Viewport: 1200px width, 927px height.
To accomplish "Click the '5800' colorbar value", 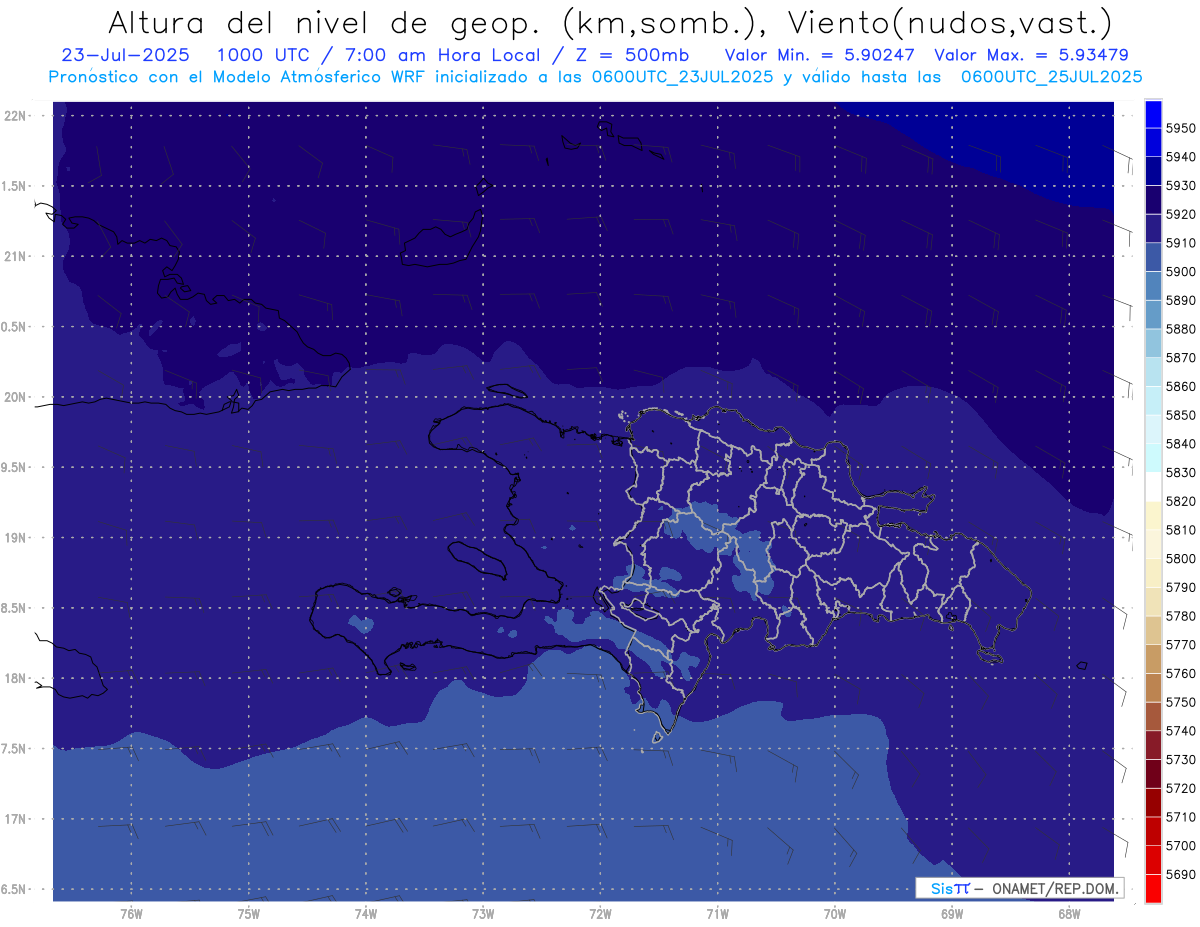I will (x=1181, y=559).
